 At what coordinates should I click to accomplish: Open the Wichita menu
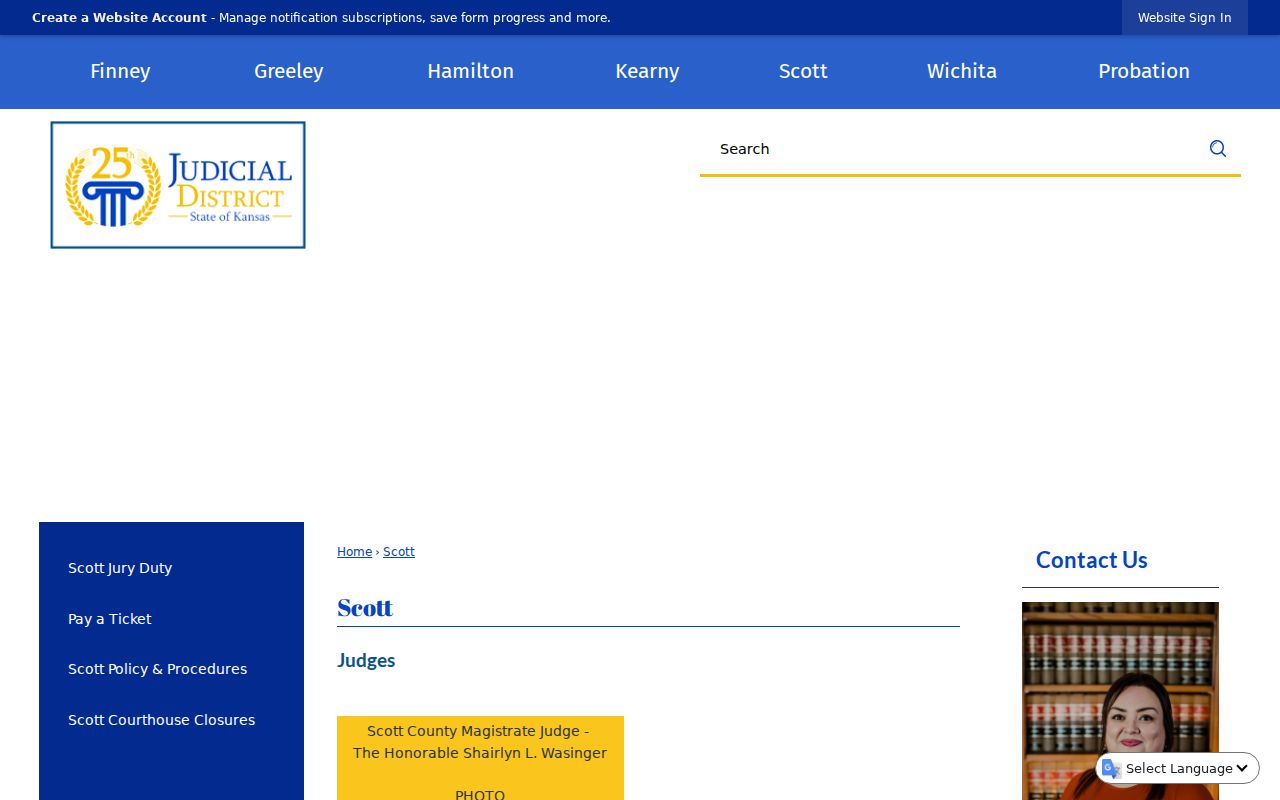[x=962, y=71]
